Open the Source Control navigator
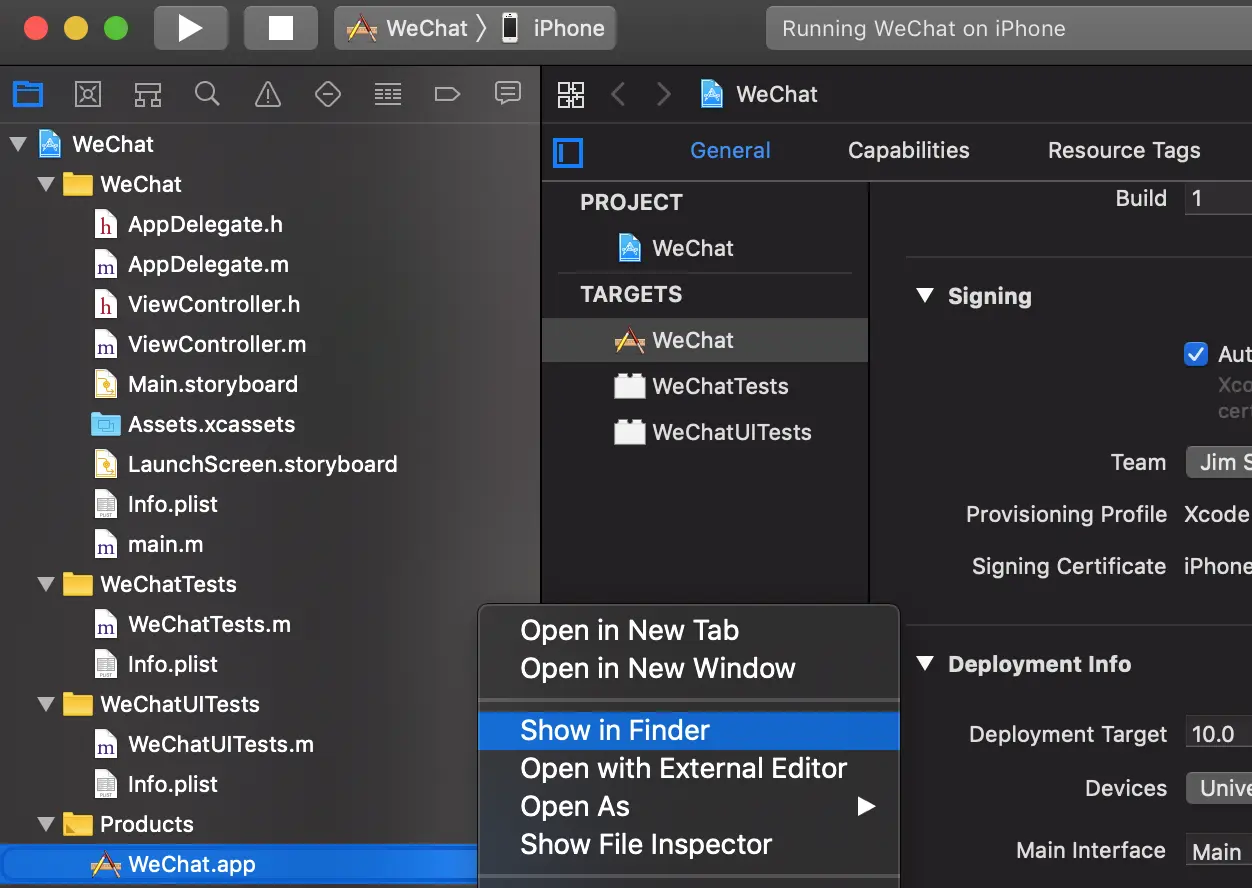The image size is (1252, 888). (x=88, y=94)
